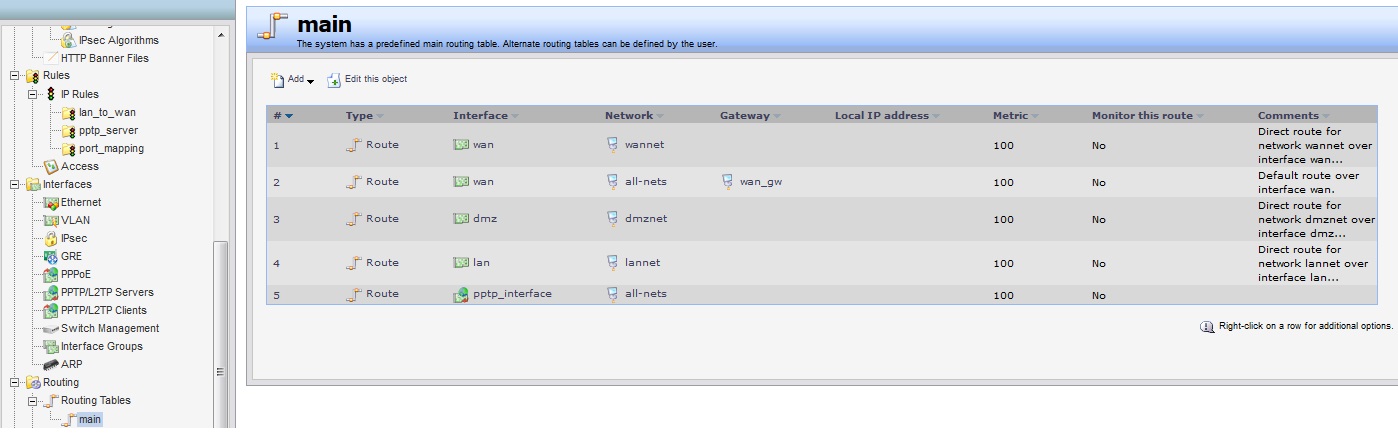
Task: Click the PPPoE tree icon
Action: tap(51, 274)
